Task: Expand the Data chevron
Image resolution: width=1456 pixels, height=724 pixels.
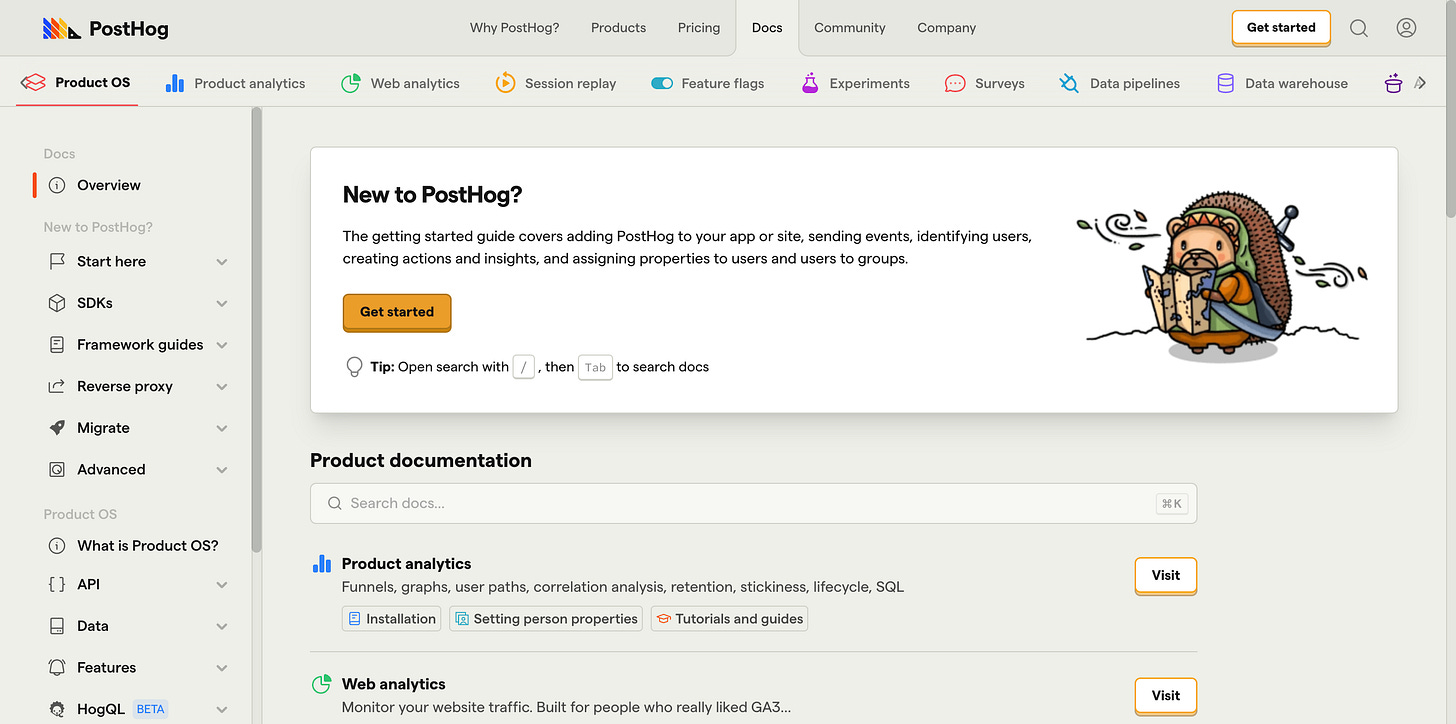Action: click(x=222, y=627)
